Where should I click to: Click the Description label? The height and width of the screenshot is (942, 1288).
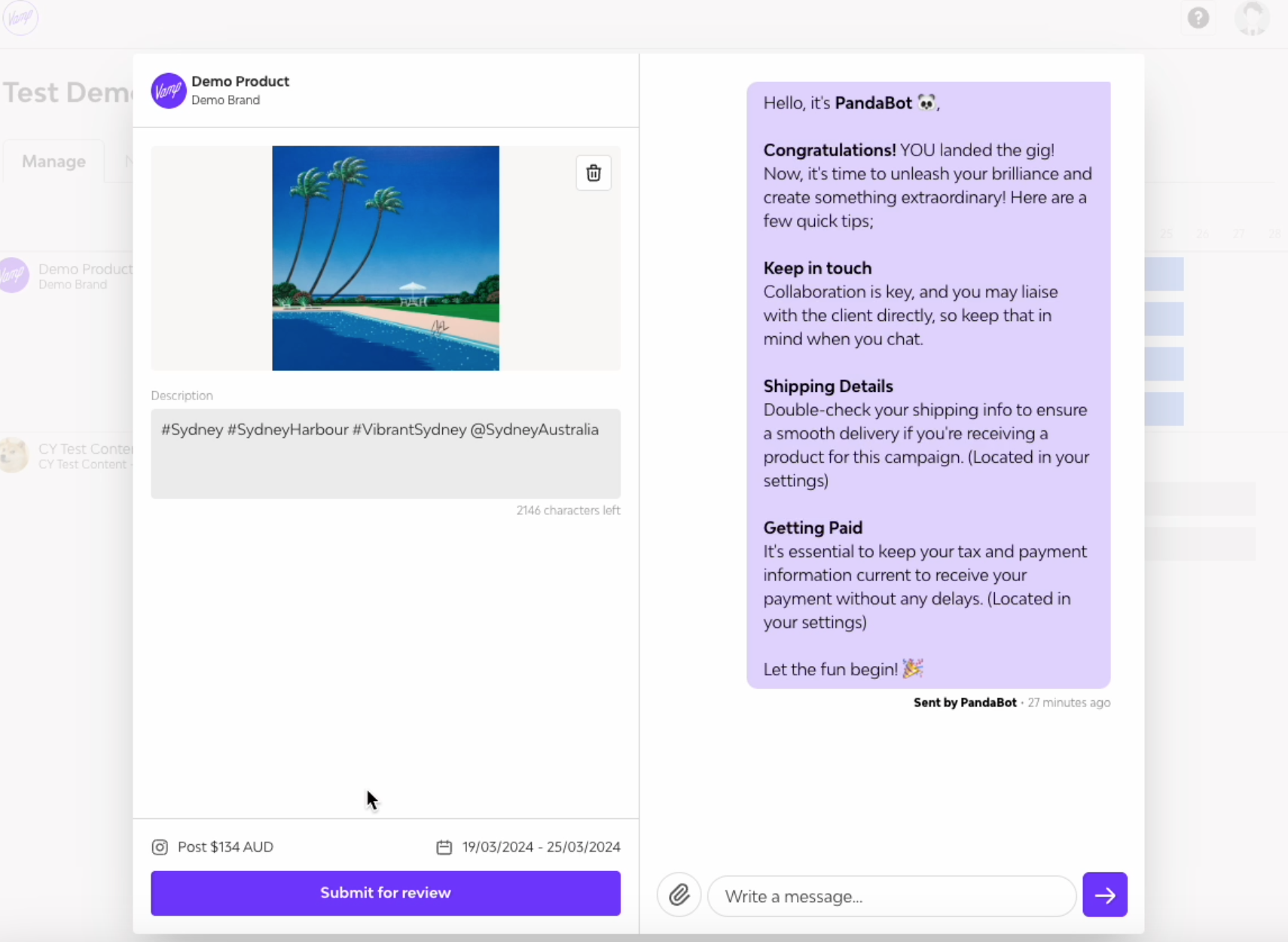182,396
